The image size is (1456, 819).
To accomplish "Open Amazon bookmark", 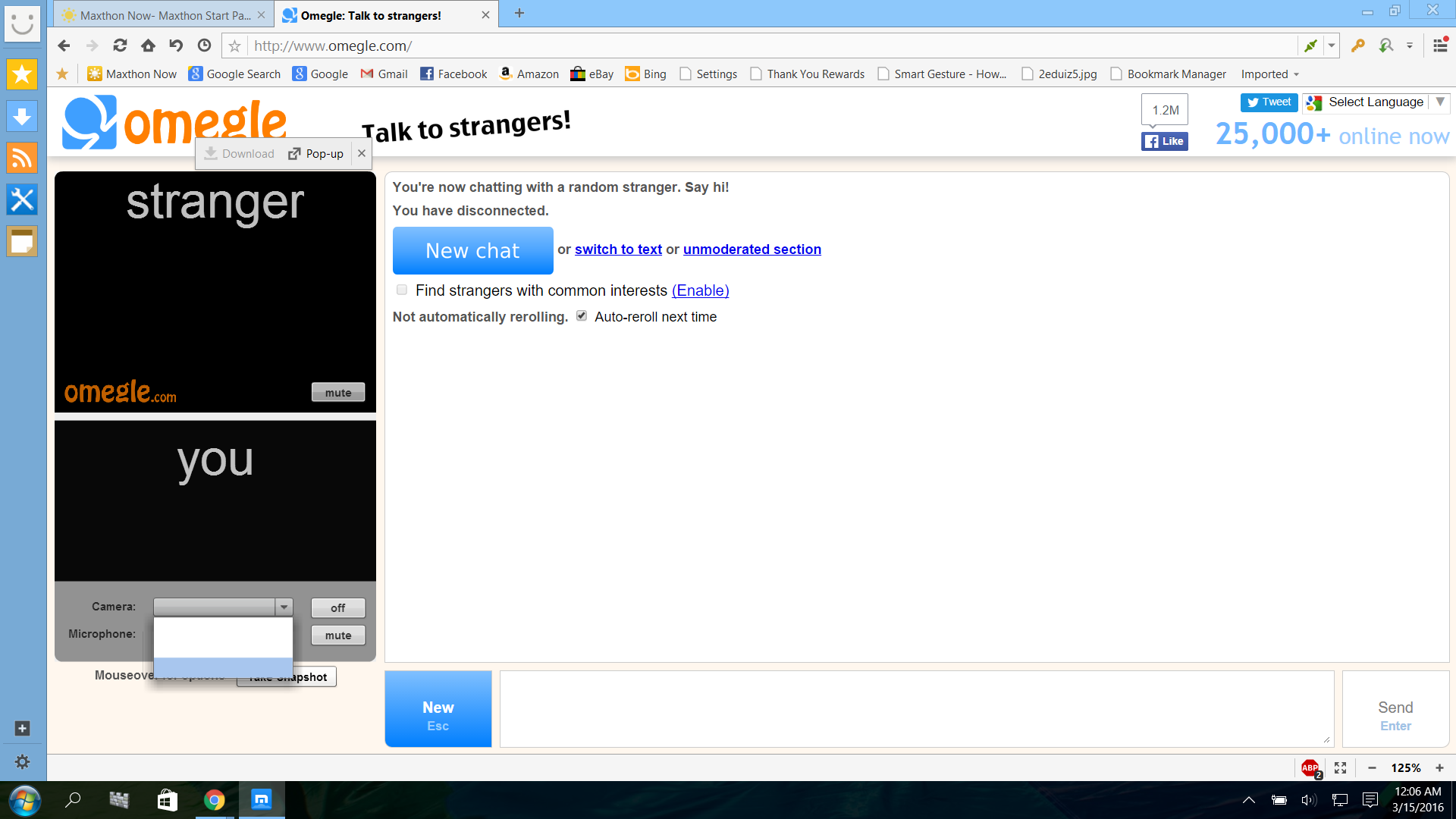I will [529, 74].
